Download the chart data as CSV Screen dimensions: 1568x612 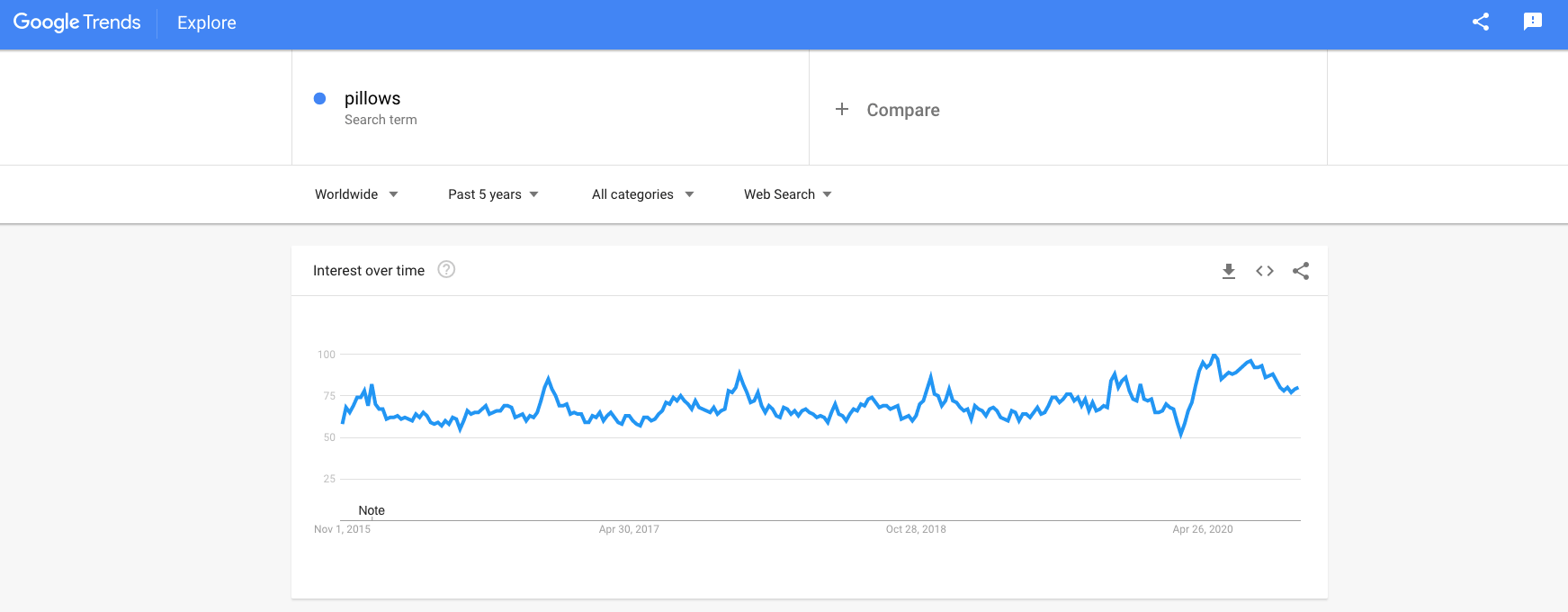[x=1227, y=270]
